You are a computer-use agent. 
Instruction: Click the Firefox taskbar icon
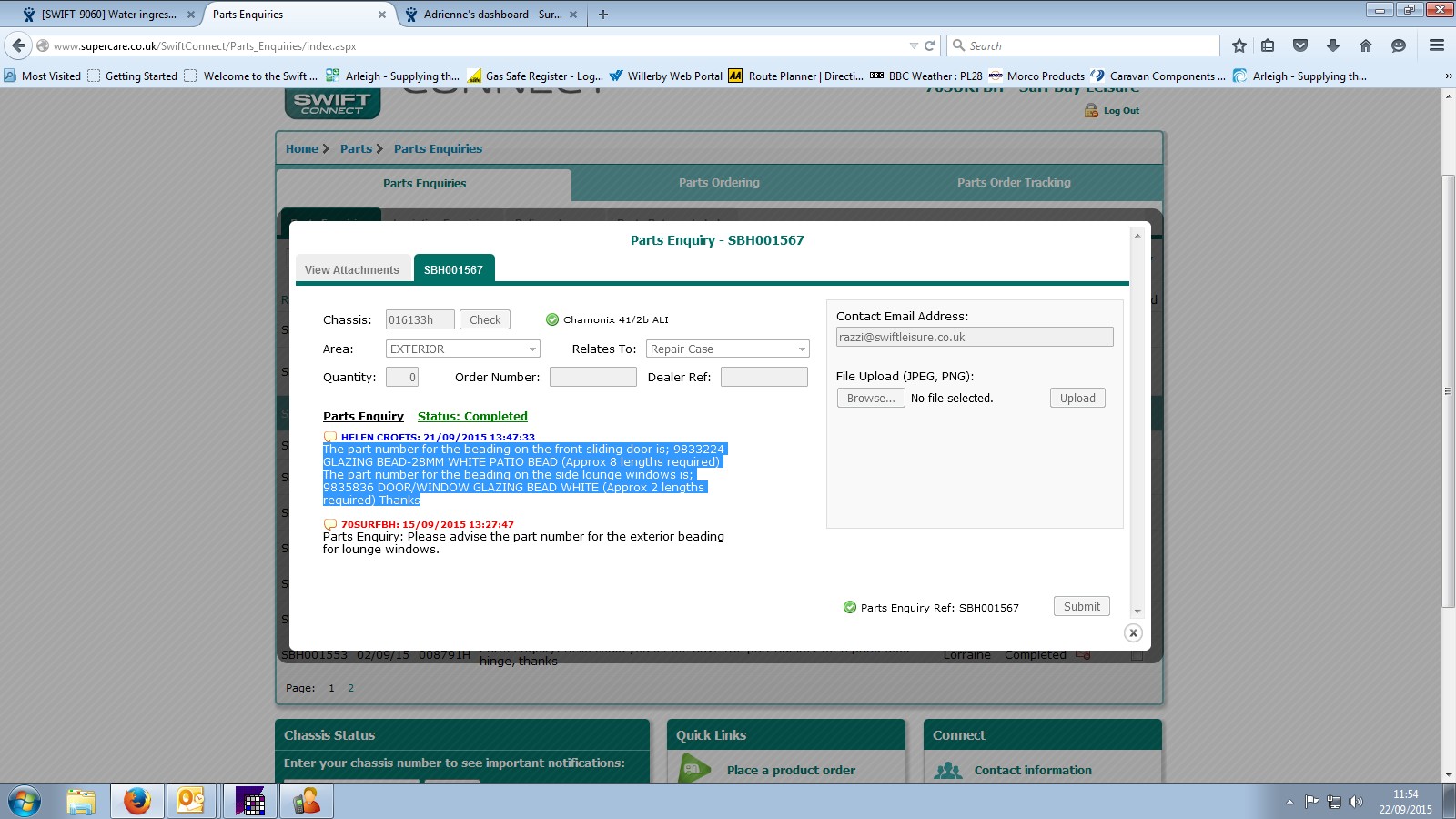[137, 802]
